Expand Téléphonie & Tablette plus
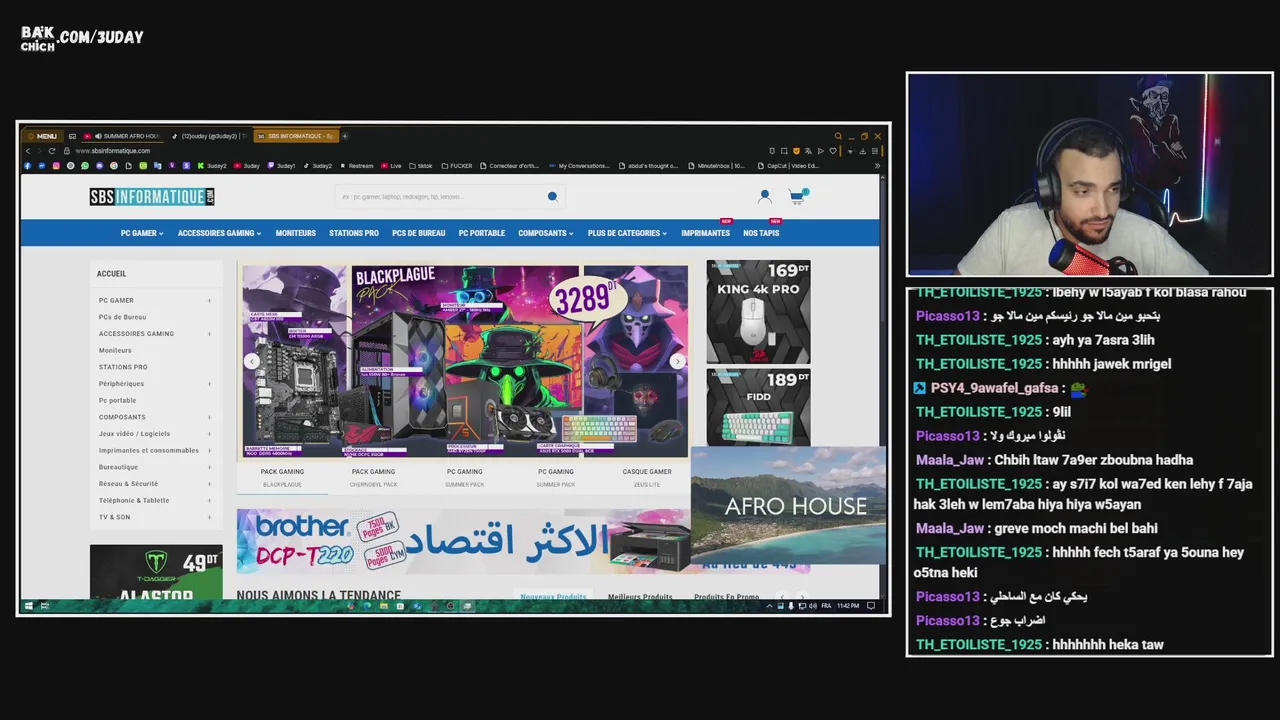Viewport: 1280px width, 720px height. click(x=209, y=500)
